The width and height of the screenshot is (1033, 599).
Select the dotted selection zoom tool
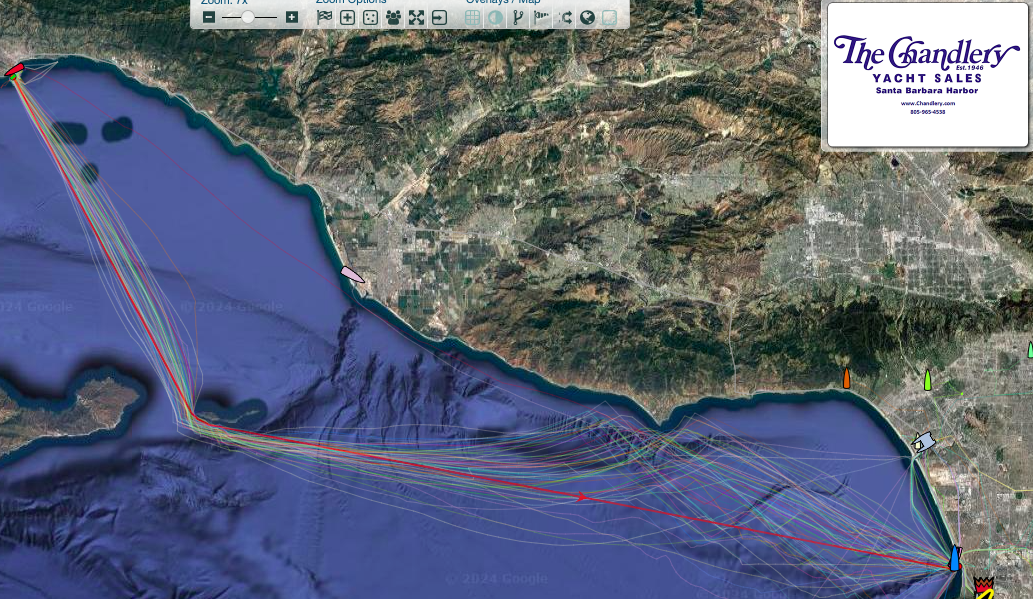click(370, 17)
